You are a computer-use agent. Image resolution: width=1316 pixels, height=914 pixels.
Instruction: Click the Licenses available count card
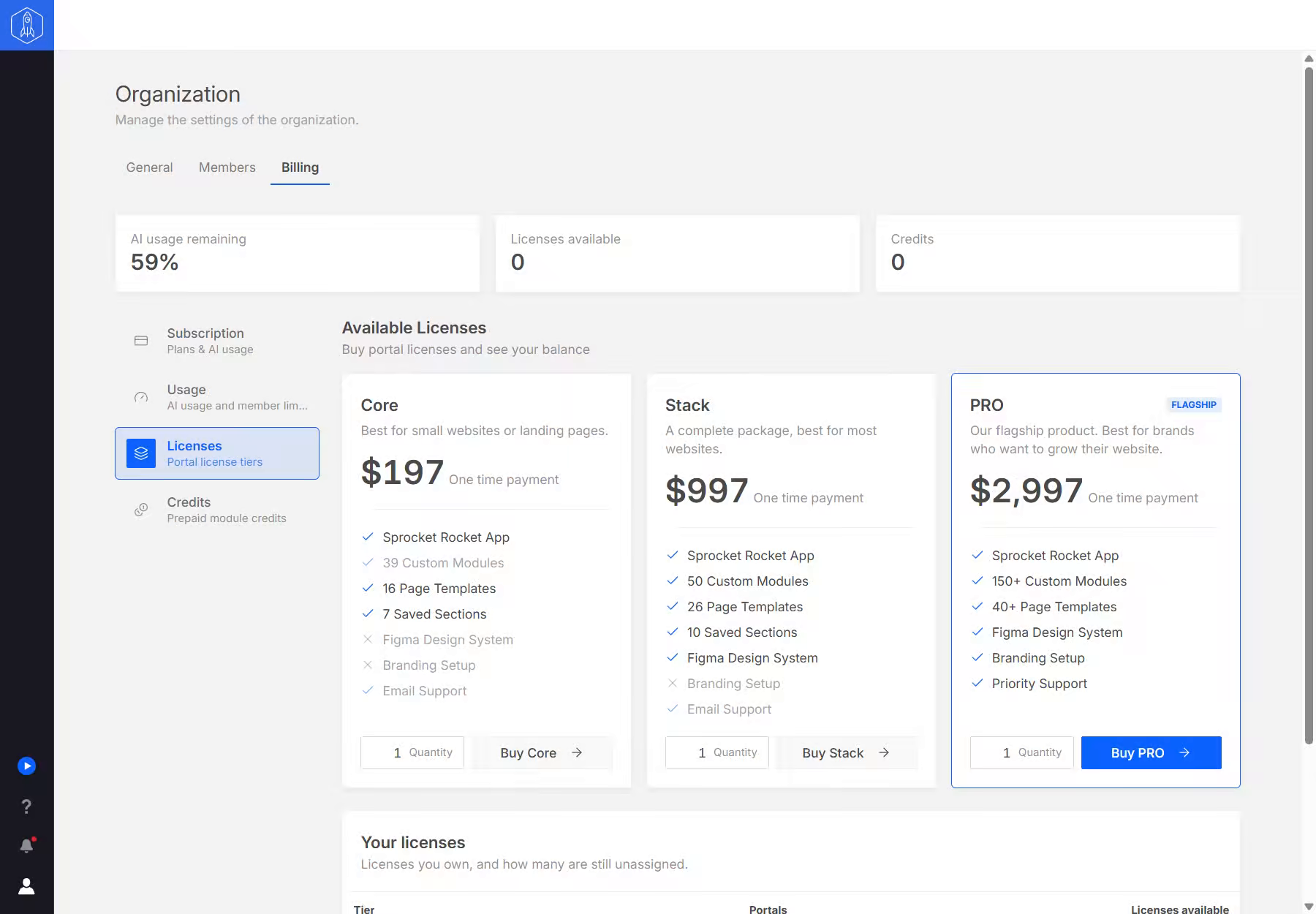(678, 253)
